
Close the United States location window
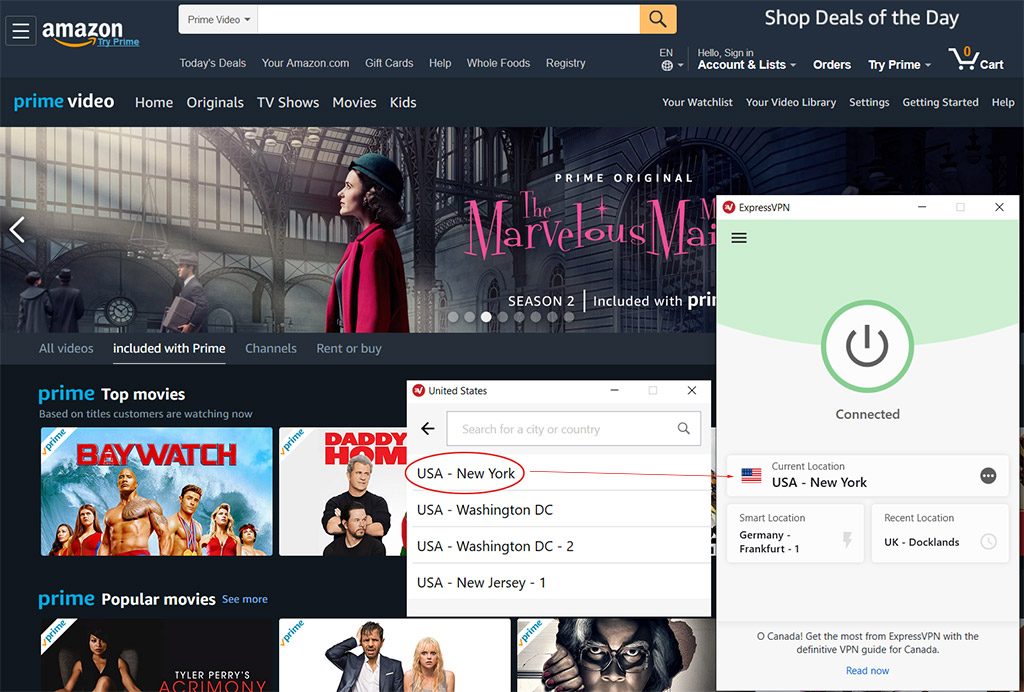pos(692,390)
